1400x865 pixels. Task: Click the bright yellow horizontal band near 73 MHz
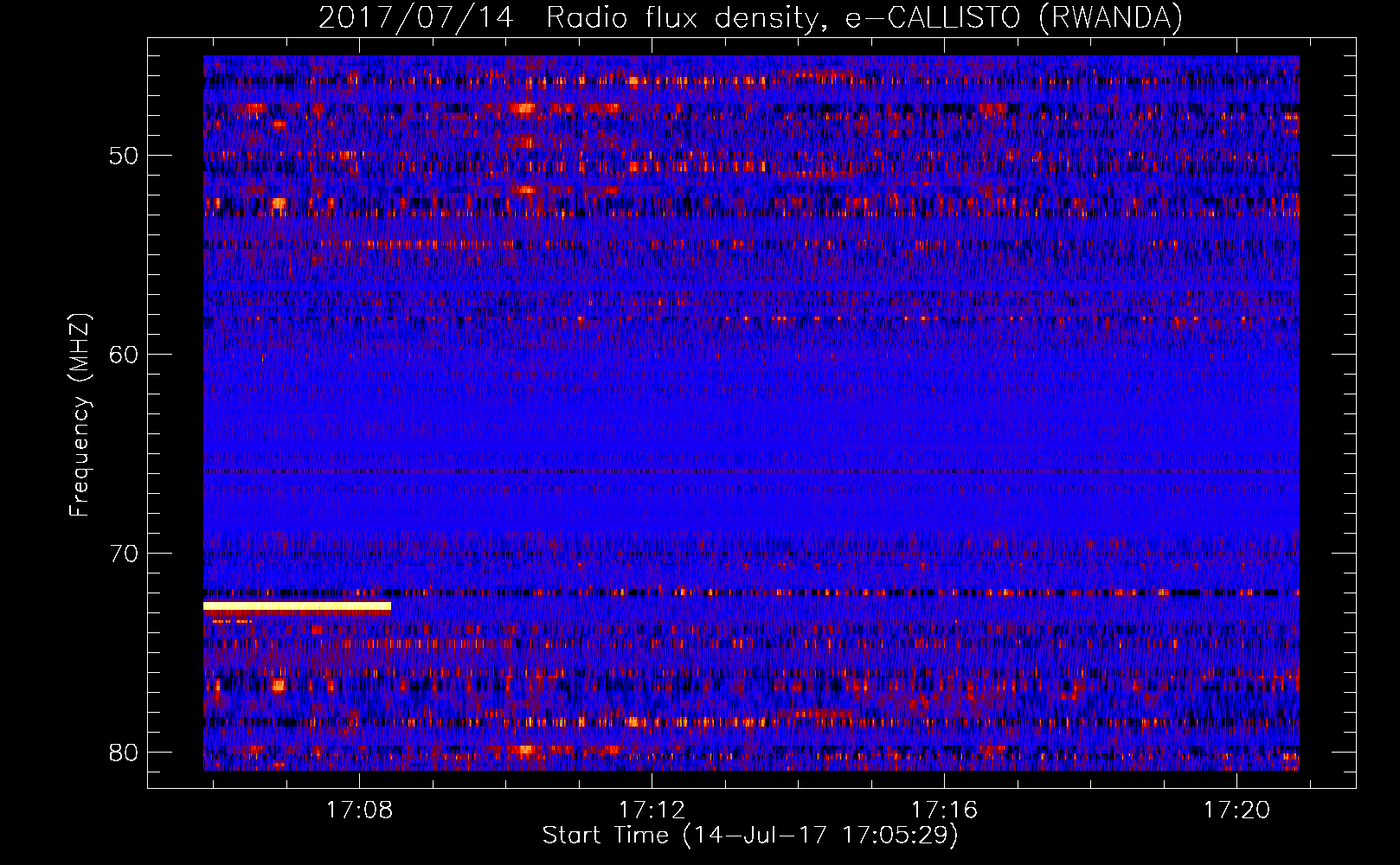pyautogui.click(x=297, y=606)
